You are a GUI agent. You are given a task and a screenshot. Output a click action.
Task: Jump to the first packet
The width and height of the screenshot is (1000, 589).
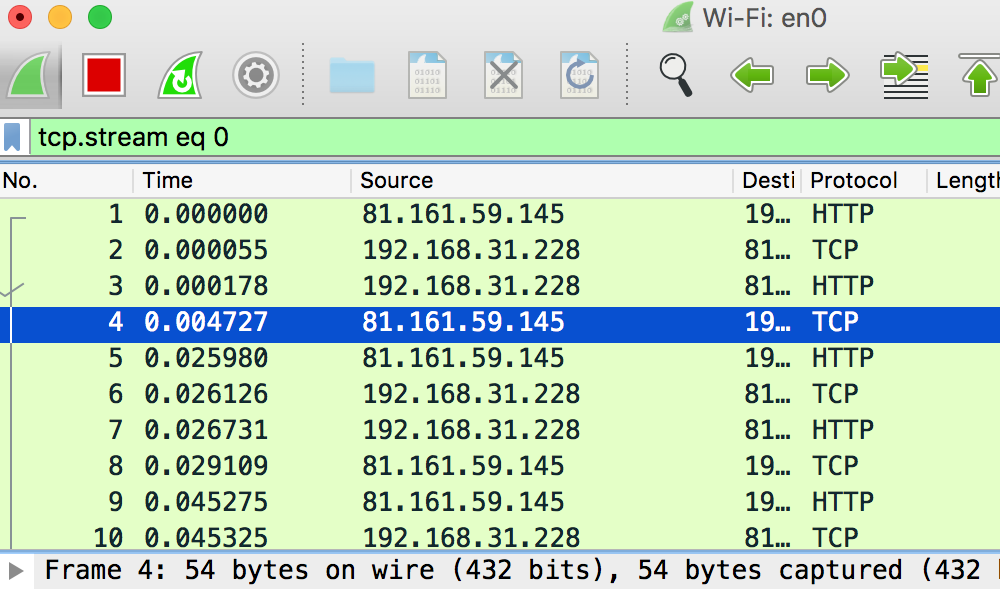[x=980, y=76]
